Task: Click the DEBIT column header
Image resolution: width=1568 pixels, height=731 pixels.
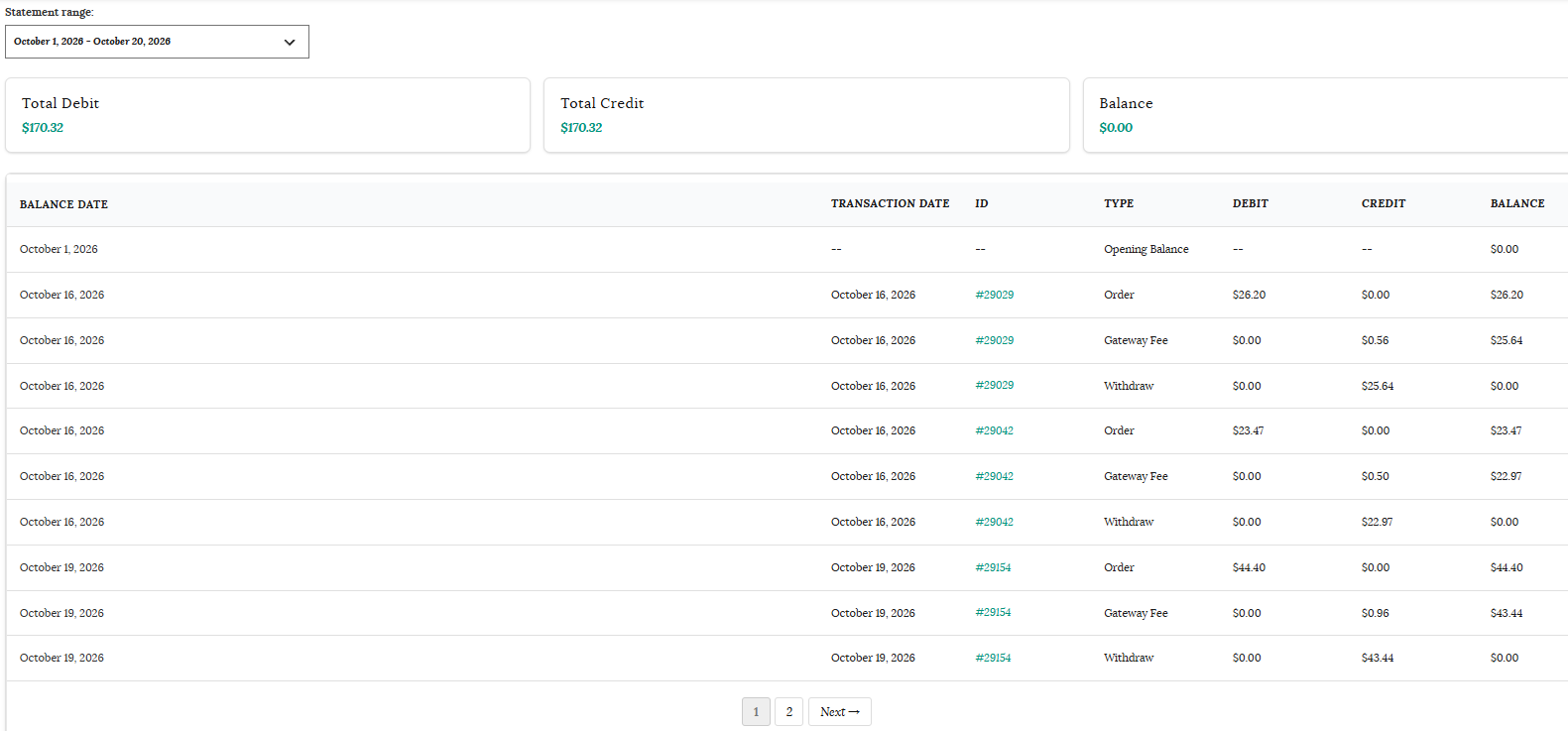Action: [1251, 203]
